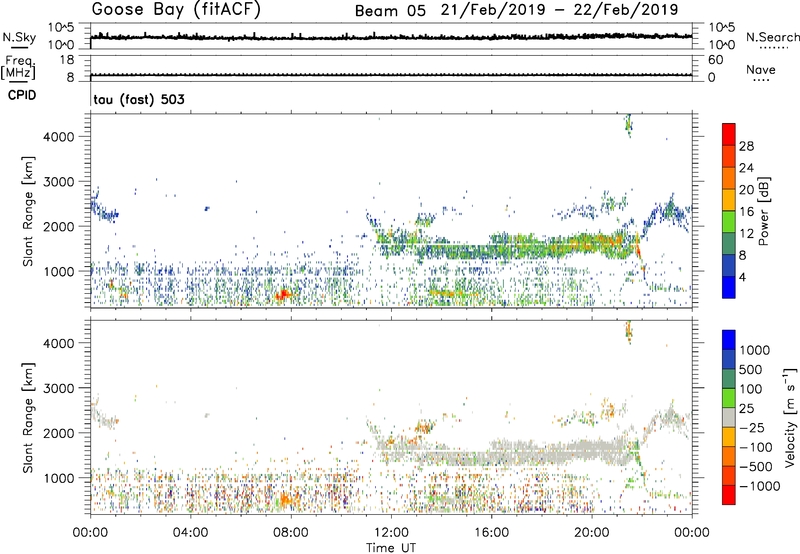Click the red segment of the Power colorbar
Image resolution: width=800 pixels, height=554 pixels.
[x=729, y=134]
